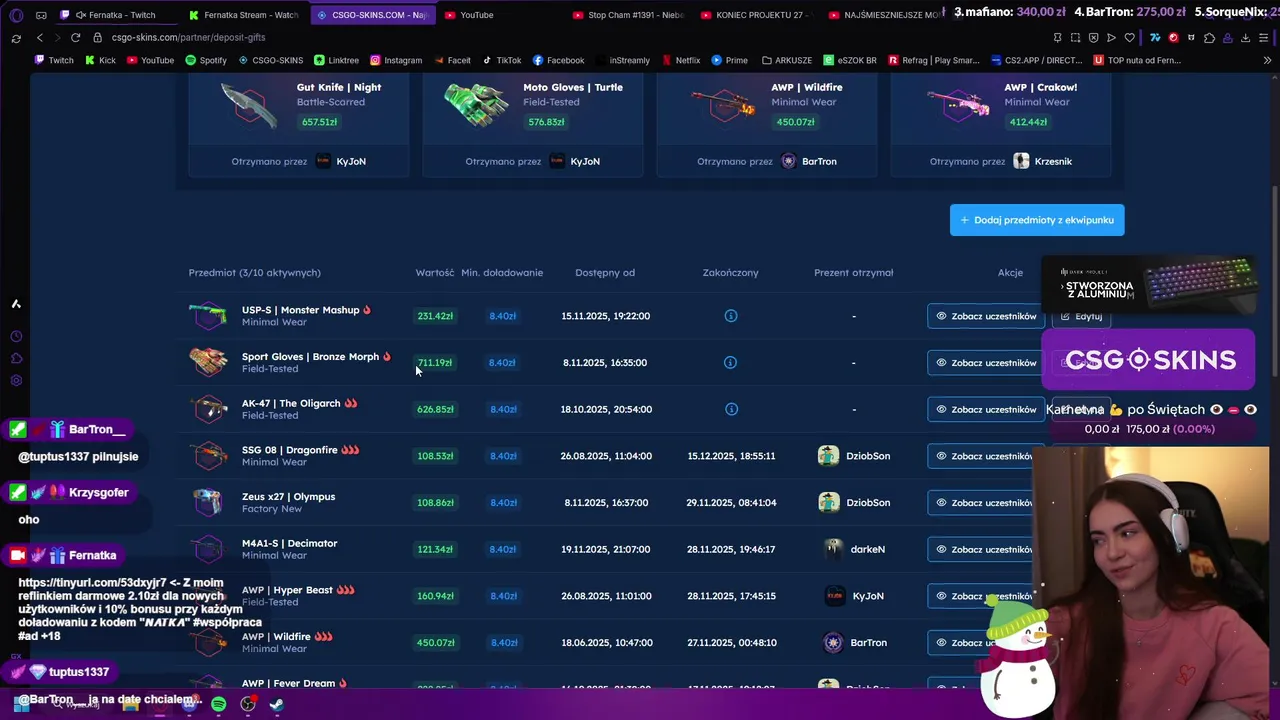Screen dimensions: 1280x720
Task: Open the browser downloads icon
Action: click(1245, 38)
